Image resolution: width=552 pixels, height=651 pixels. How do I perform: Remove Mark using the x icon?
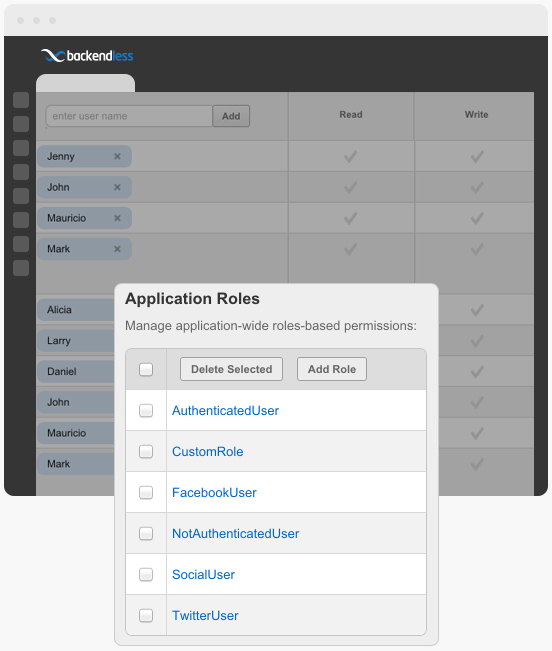point(117,249)
